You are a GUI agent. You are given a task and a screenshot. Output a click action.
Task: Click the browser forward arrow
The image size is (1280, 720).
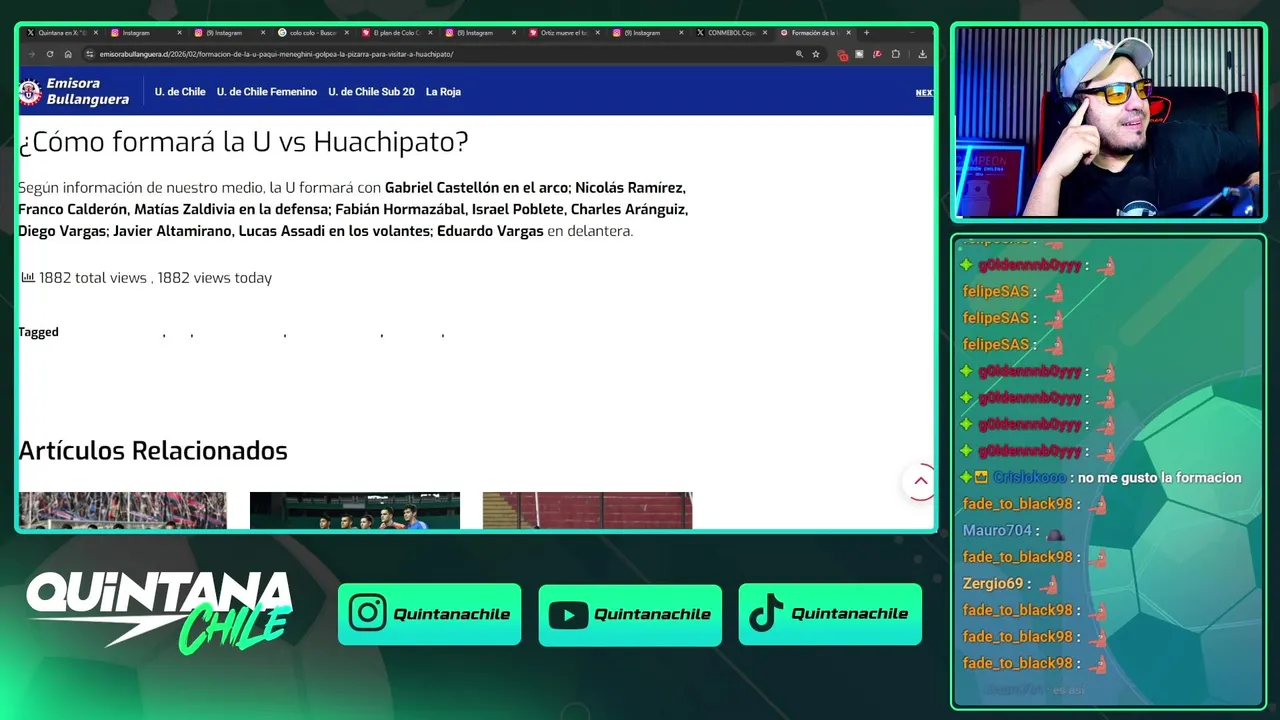tap(32, 54)
